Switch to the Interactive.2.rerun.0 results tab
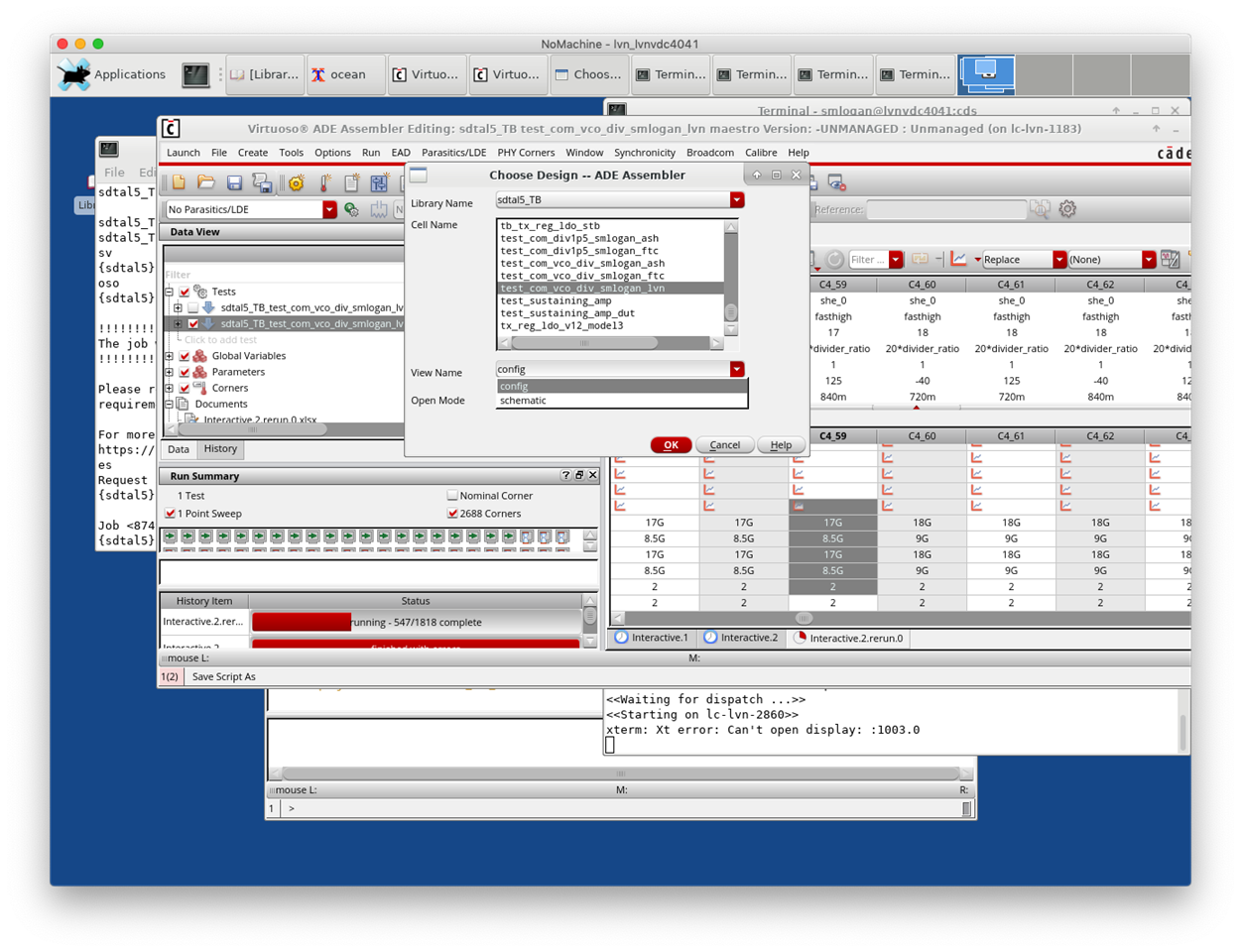The width and height of the screenshot is (1241, 952). coord(850,638)
